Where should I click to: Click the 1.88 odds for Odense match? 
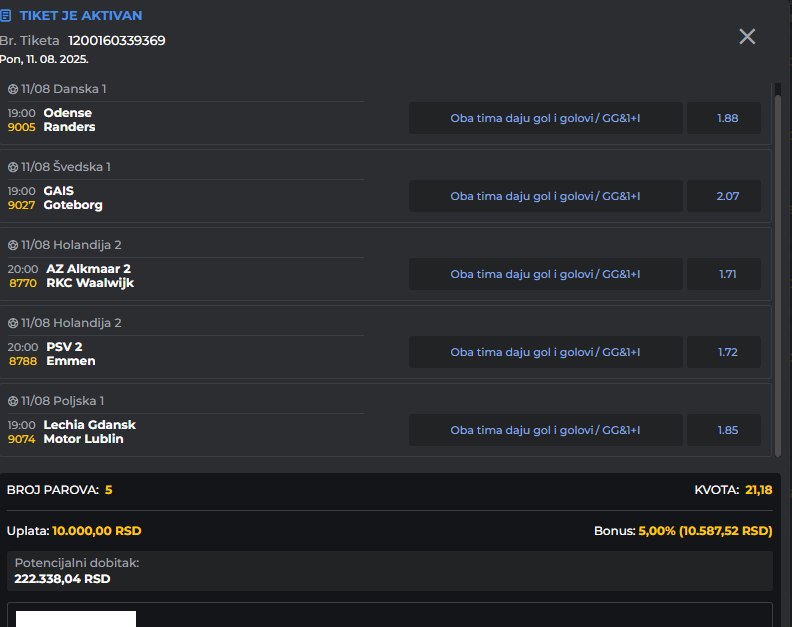[x=727, y=118]
